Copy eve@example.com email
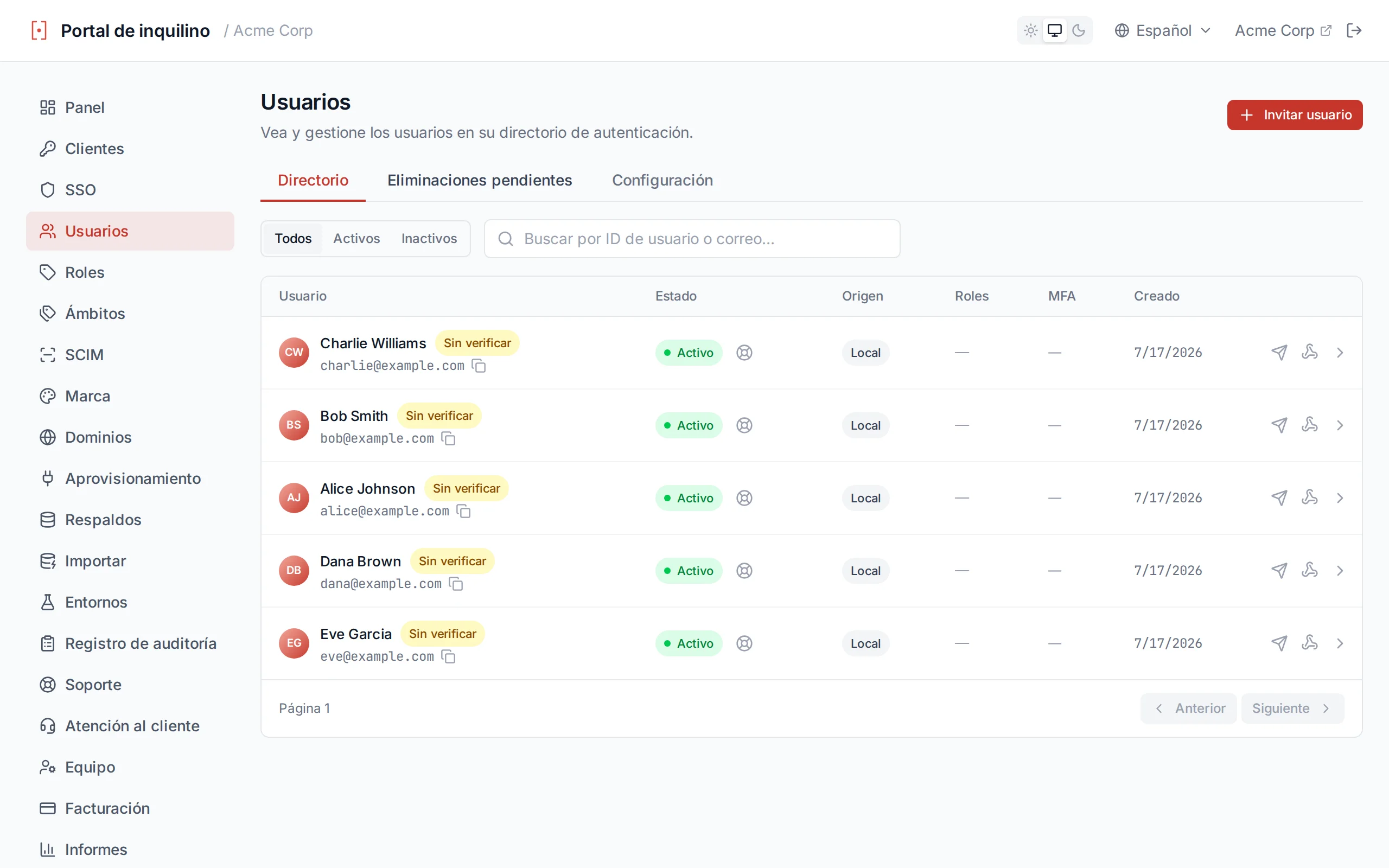 pyautogui.click(x=448, y=656)
